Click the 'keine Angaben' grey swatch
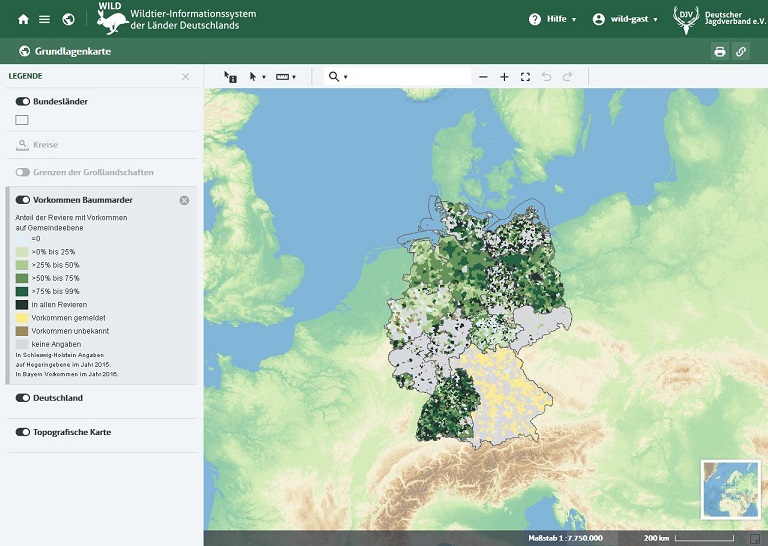The image size is (768, 546). click(22, 344)
